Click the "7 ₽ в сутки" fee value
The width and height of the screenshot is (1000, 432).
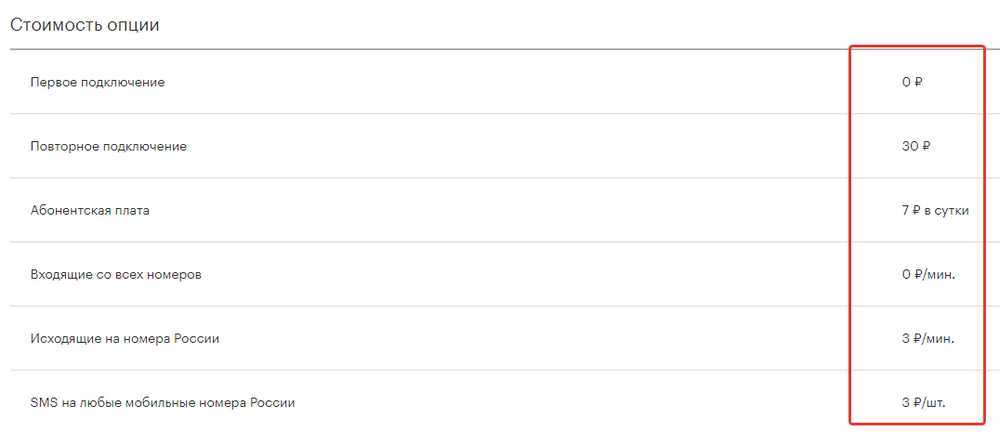tap(935, 210)
